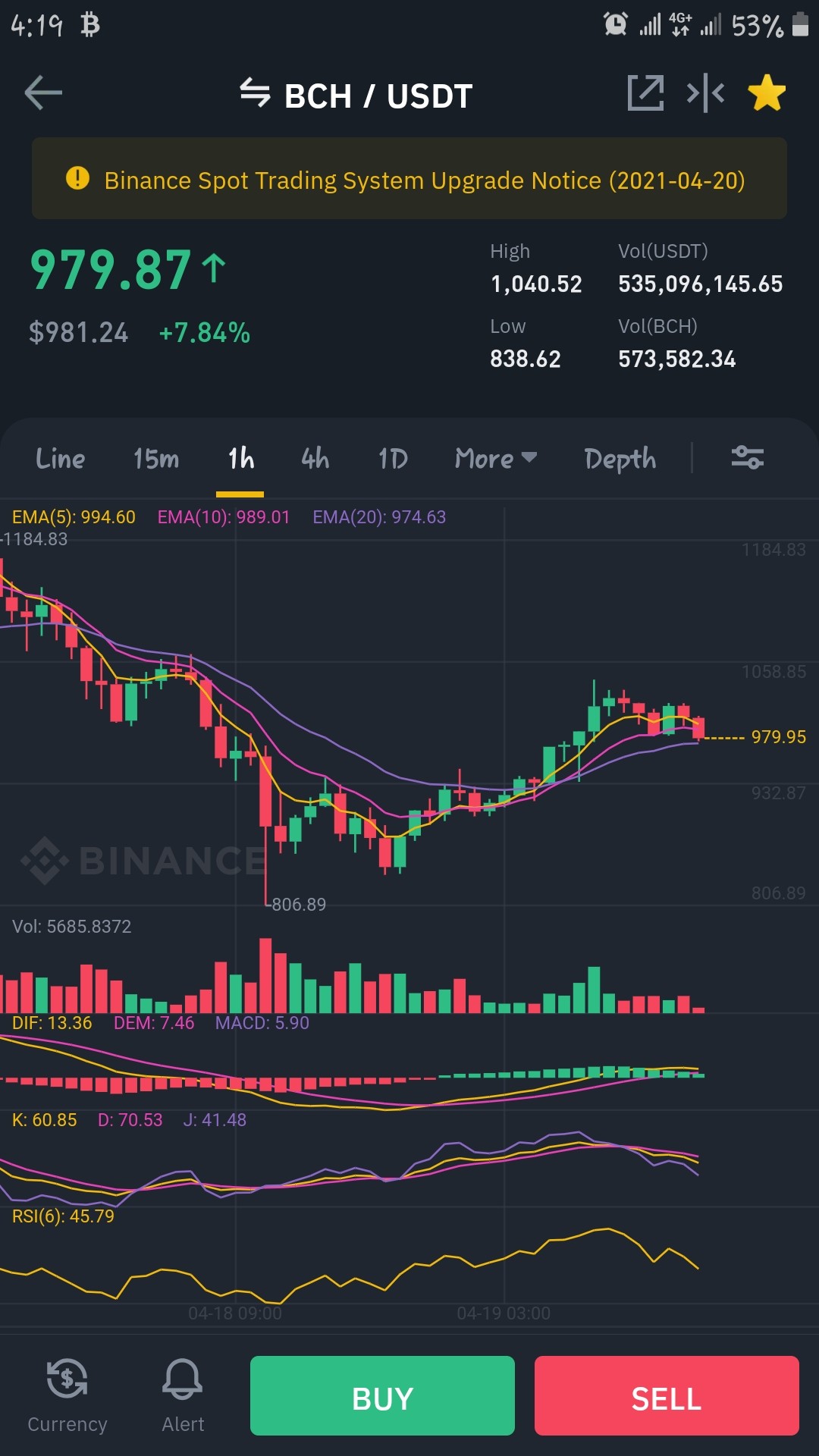Select the 1D interval tab
The width and height of the screenshot is (819, 1456).
click(393, 458)
